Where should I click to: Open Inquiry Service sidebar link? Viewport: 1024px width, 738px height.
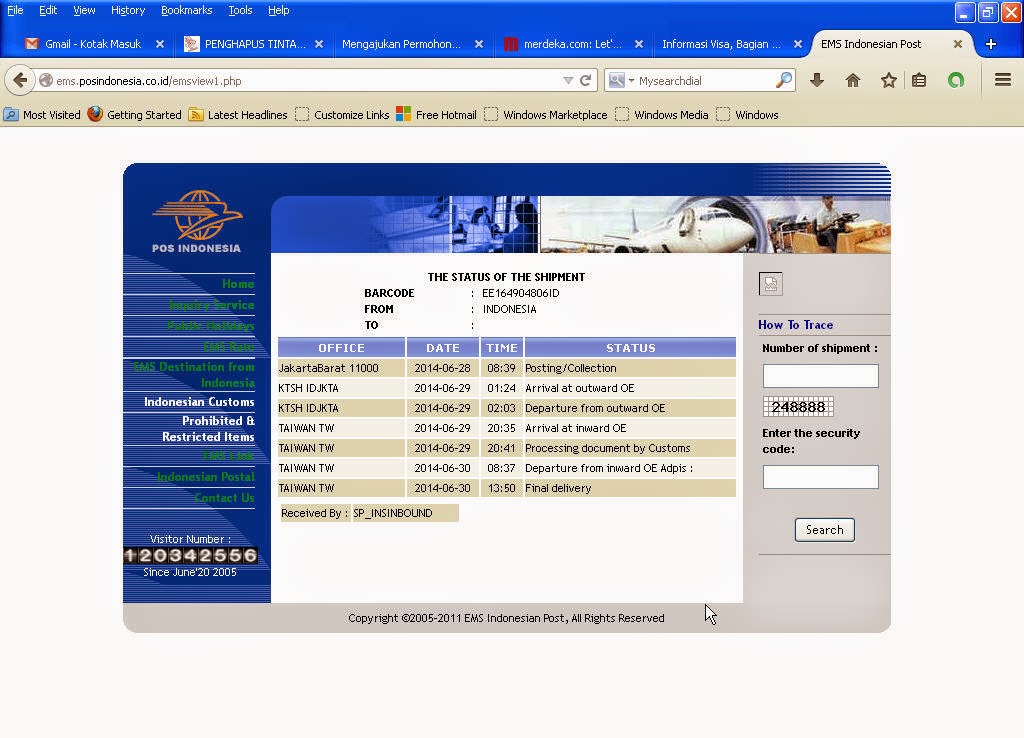tap(212, 305)
